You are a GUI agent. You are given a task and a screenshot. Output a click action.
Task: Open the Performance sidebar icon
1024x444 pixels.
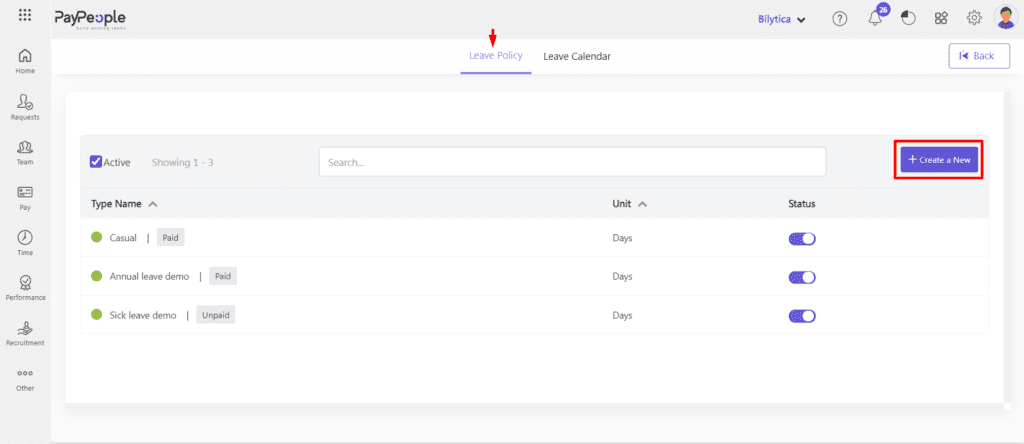tap(25, 283)
